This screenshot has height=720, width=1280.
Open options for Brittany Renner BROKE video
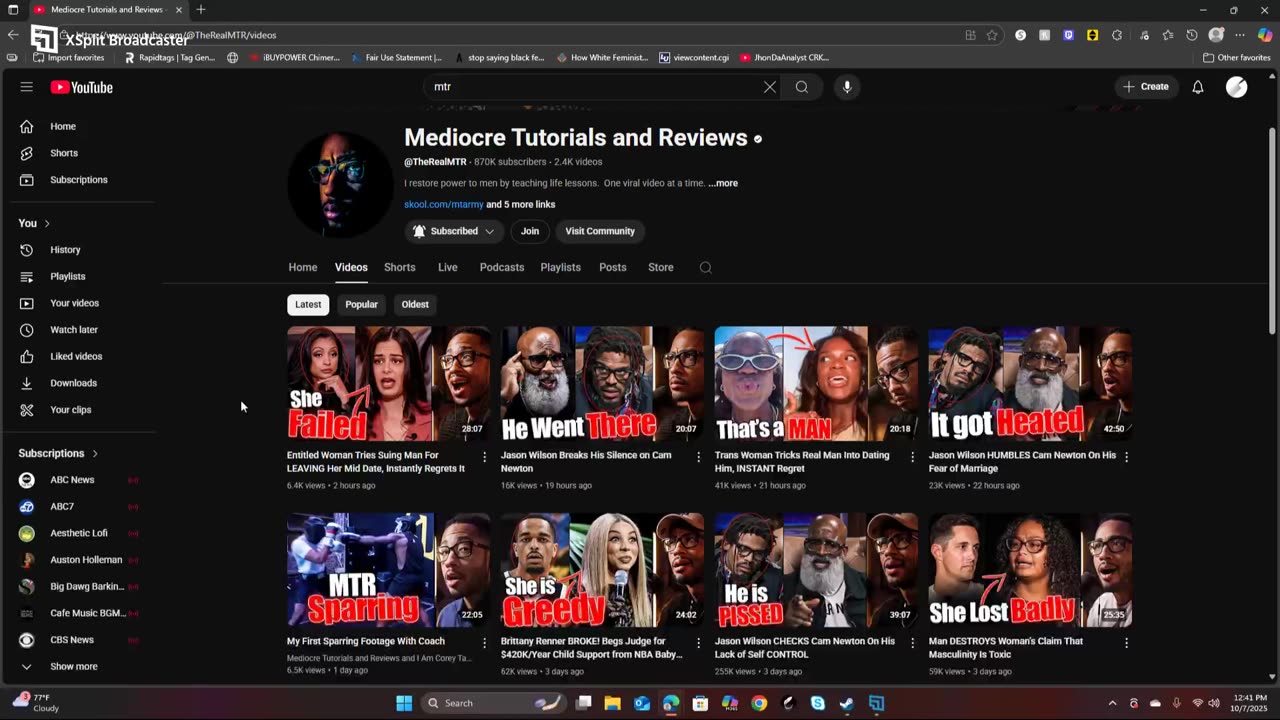tap(699, 644)
